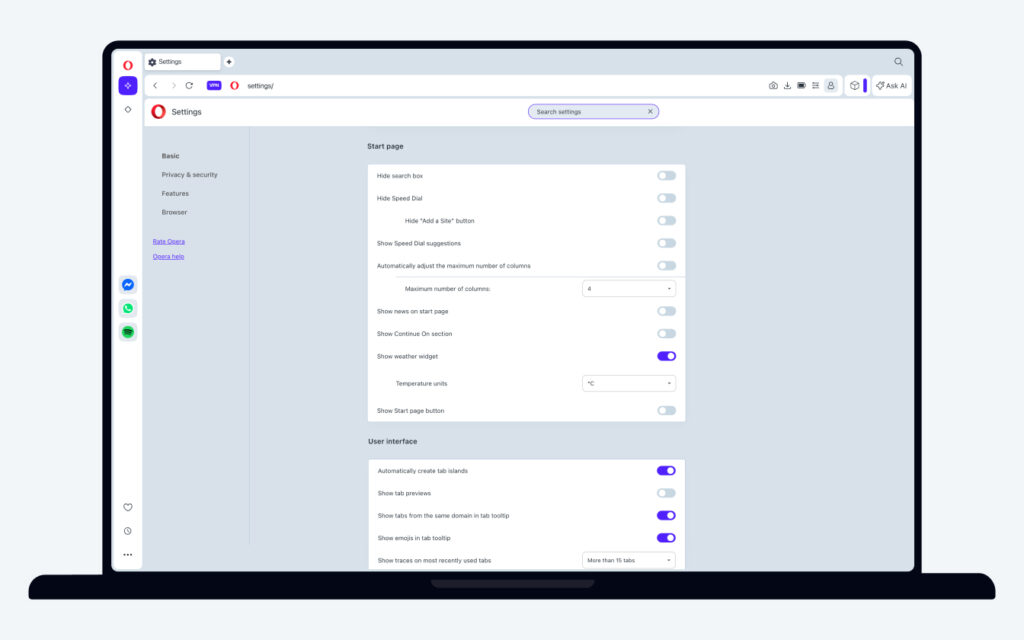The image size is (1024, 640).
Task: Select Privacy & security in settings menu
Action: click(189, 175)
